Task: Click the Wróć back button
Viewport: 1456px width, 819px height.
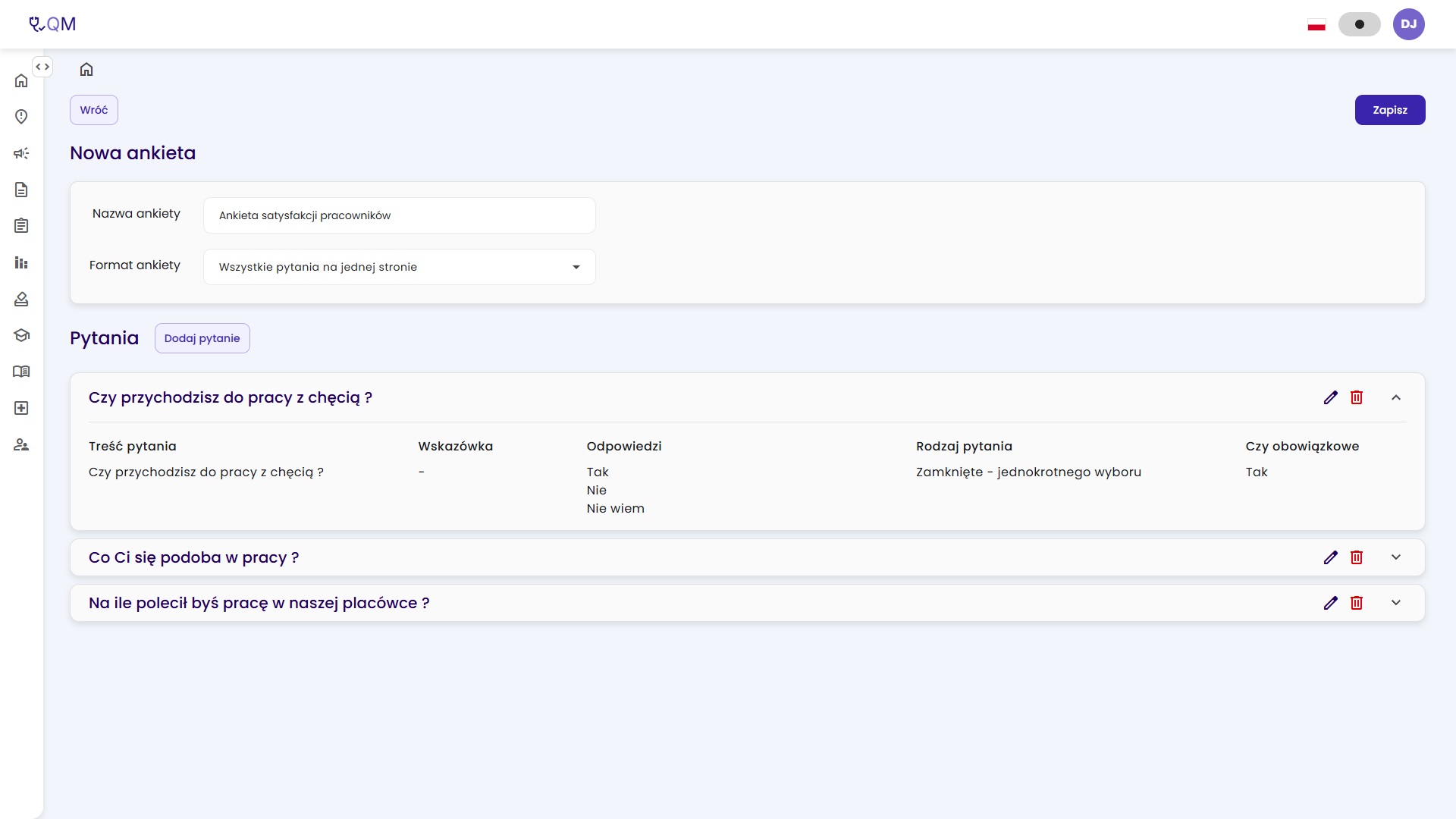Action: [x=94, y=110]
